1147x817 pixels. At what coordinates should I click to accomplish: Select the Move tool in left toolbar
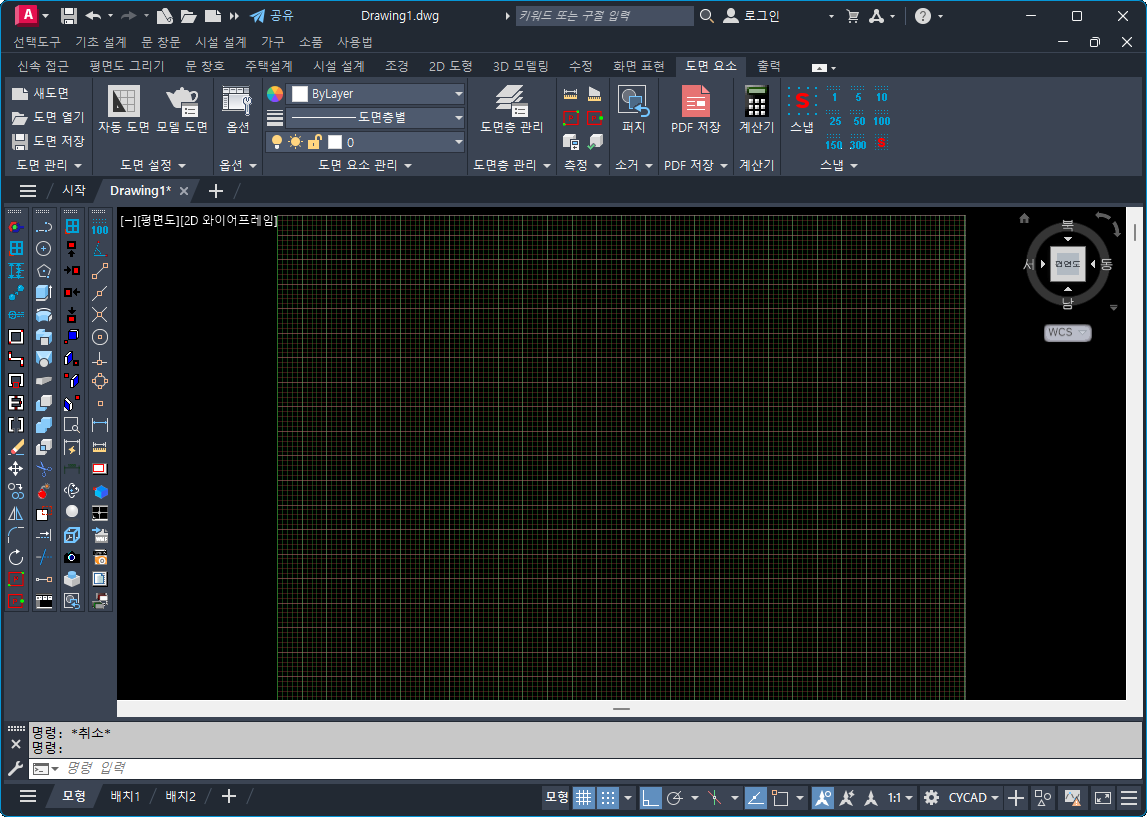pyautogui.click(x=16, y=468)
